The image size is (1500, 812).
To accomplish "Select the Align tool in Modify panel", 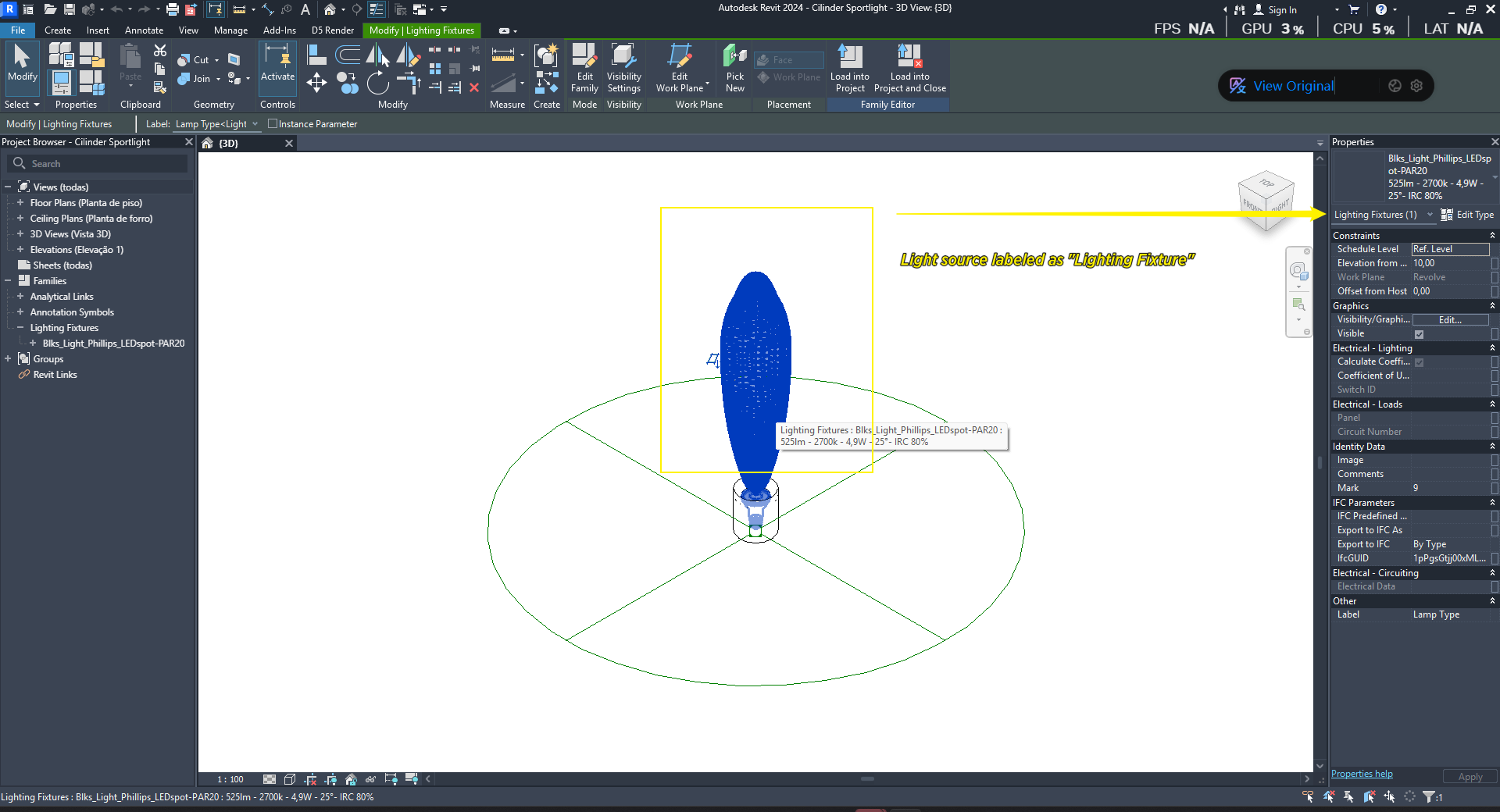I will point(316,55).
